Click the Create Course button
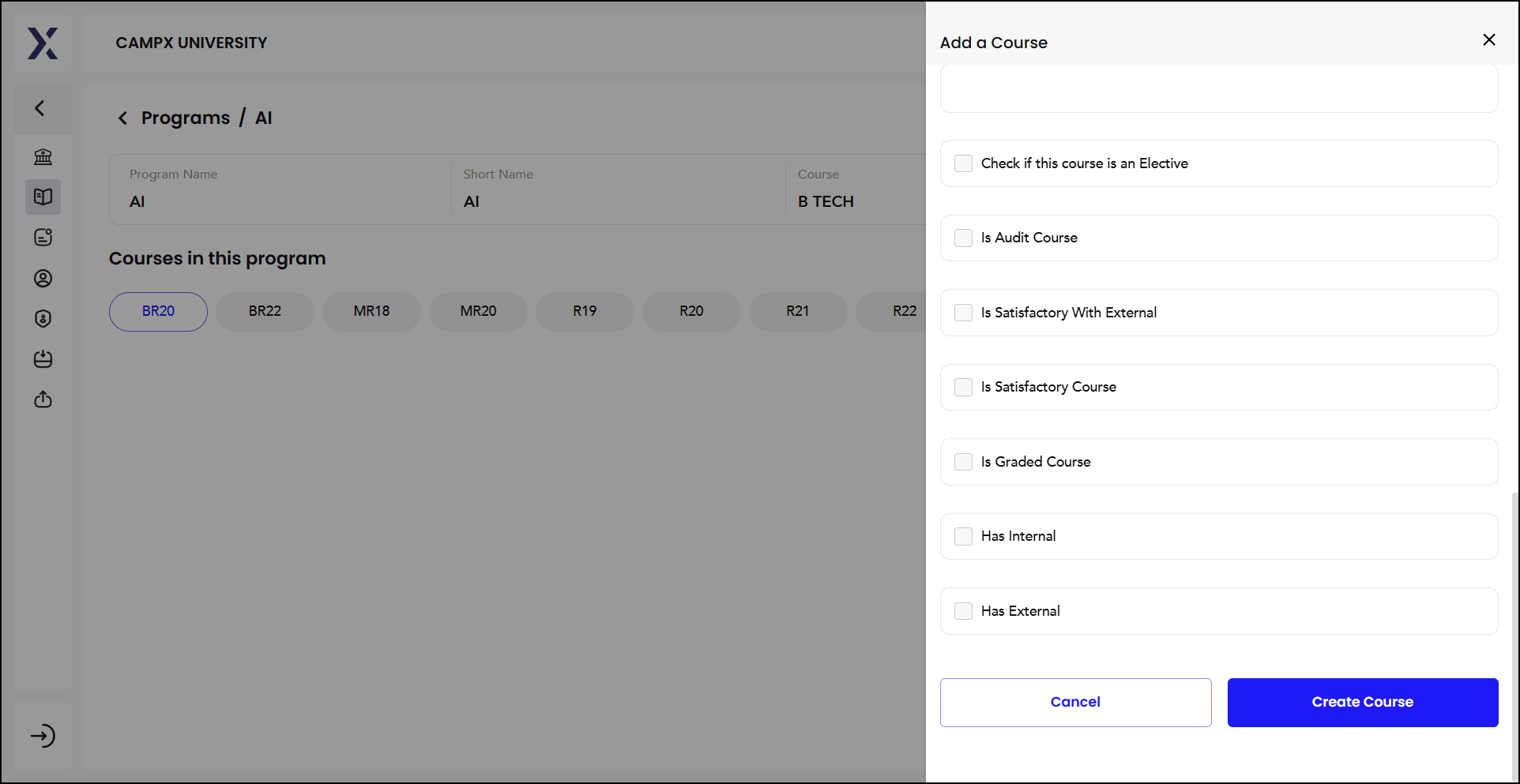The height and width of the screenshot is (784, 1520). click(1363, 702)
